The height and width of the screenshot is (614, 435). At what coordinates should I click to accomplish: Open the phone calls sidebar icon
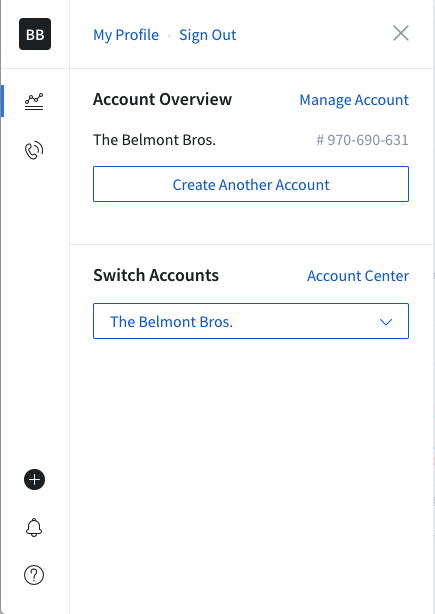[x=34, y=150]
